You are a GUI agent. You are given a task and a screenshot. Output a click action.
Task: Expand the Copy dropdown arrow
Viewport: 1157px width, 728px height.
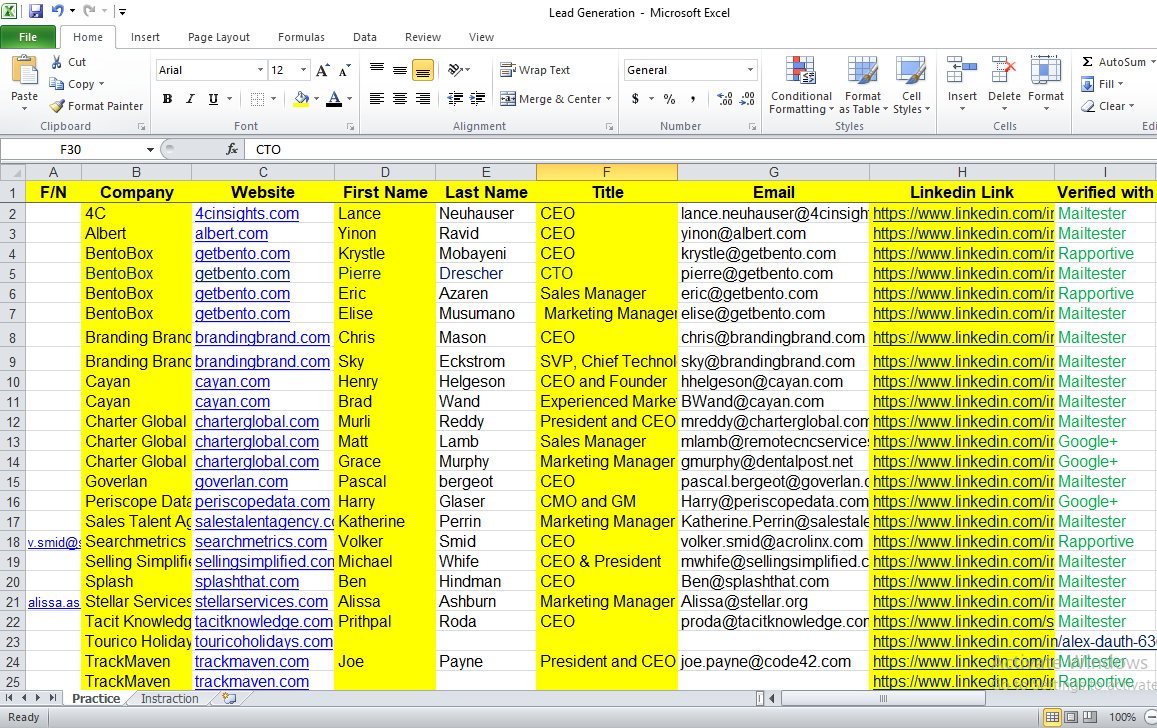101,84
